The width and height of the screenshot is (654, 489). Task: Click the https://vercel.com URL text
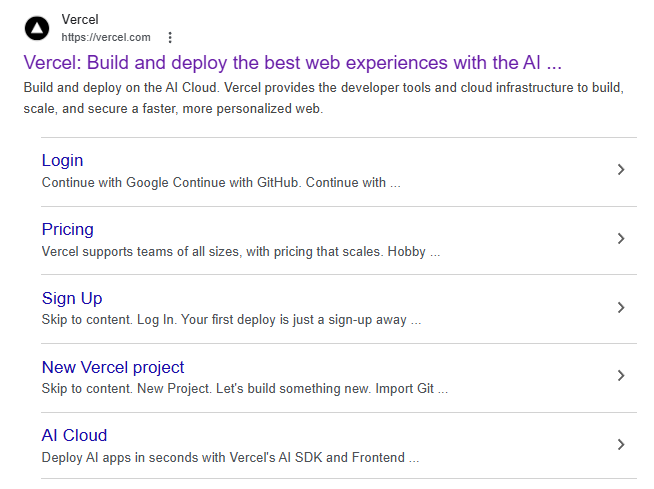(x=106, y=38)
